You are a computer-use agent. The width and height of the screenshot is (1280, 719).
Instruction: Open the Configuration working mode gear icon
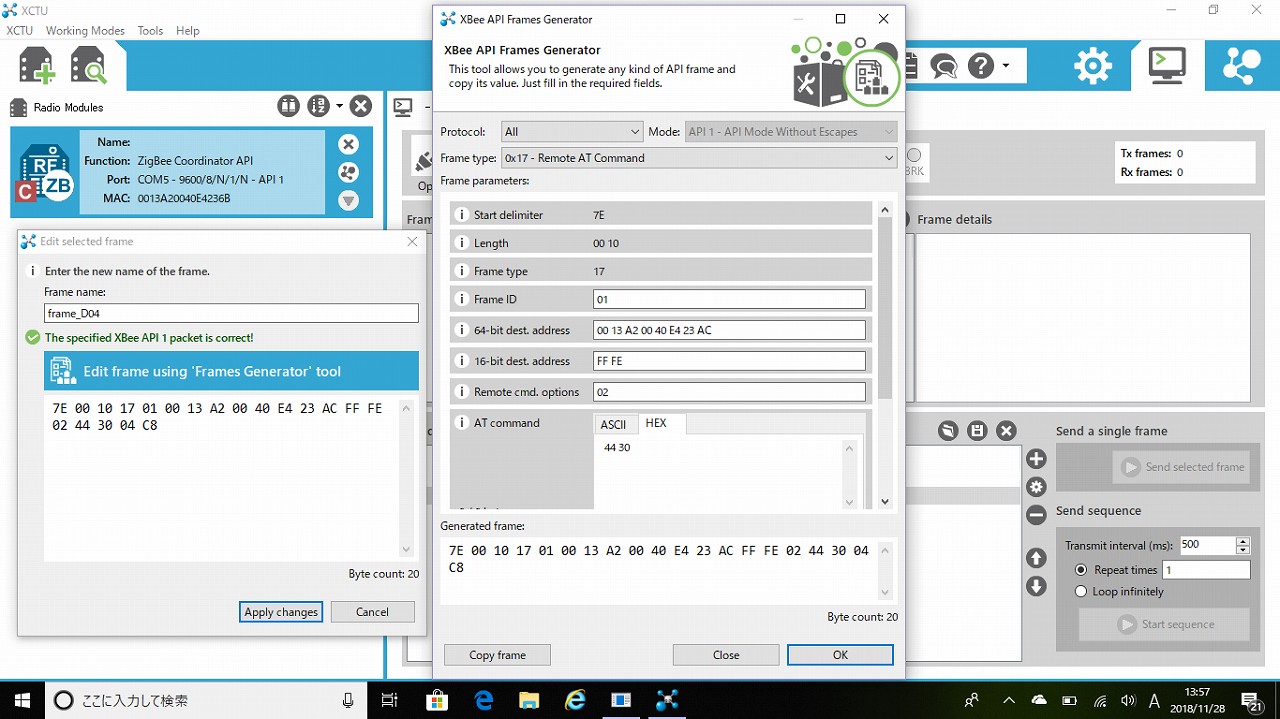coord(1092,66)
